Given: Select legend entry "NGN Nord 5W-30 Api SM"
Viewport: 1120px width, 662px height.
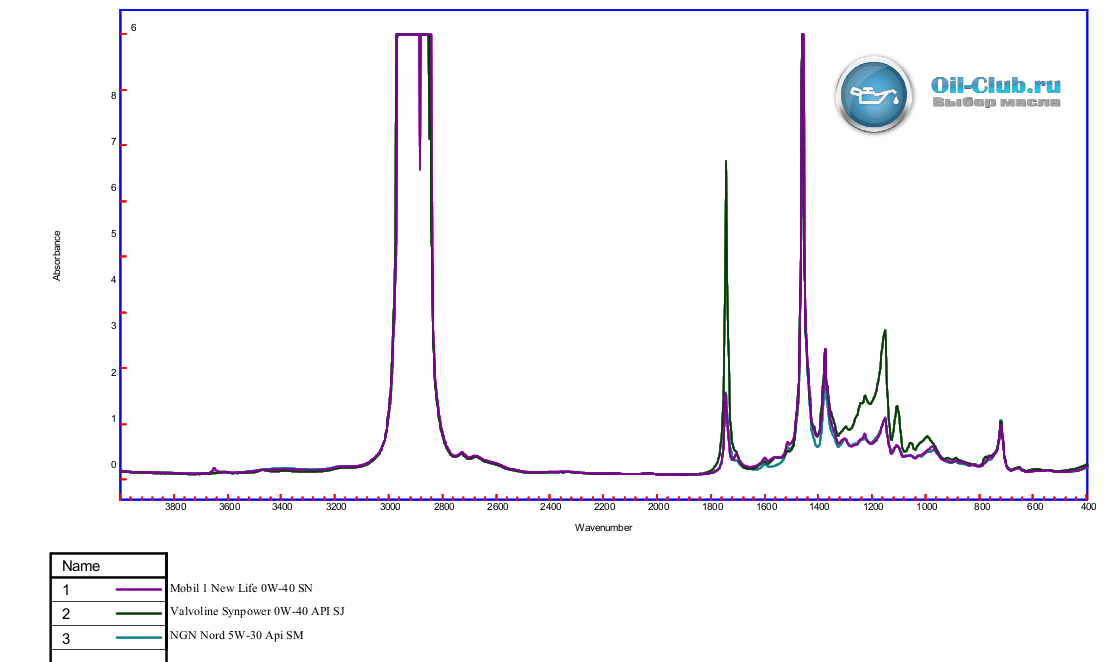Looking at the screenshot, I should (x=236, y=635).
